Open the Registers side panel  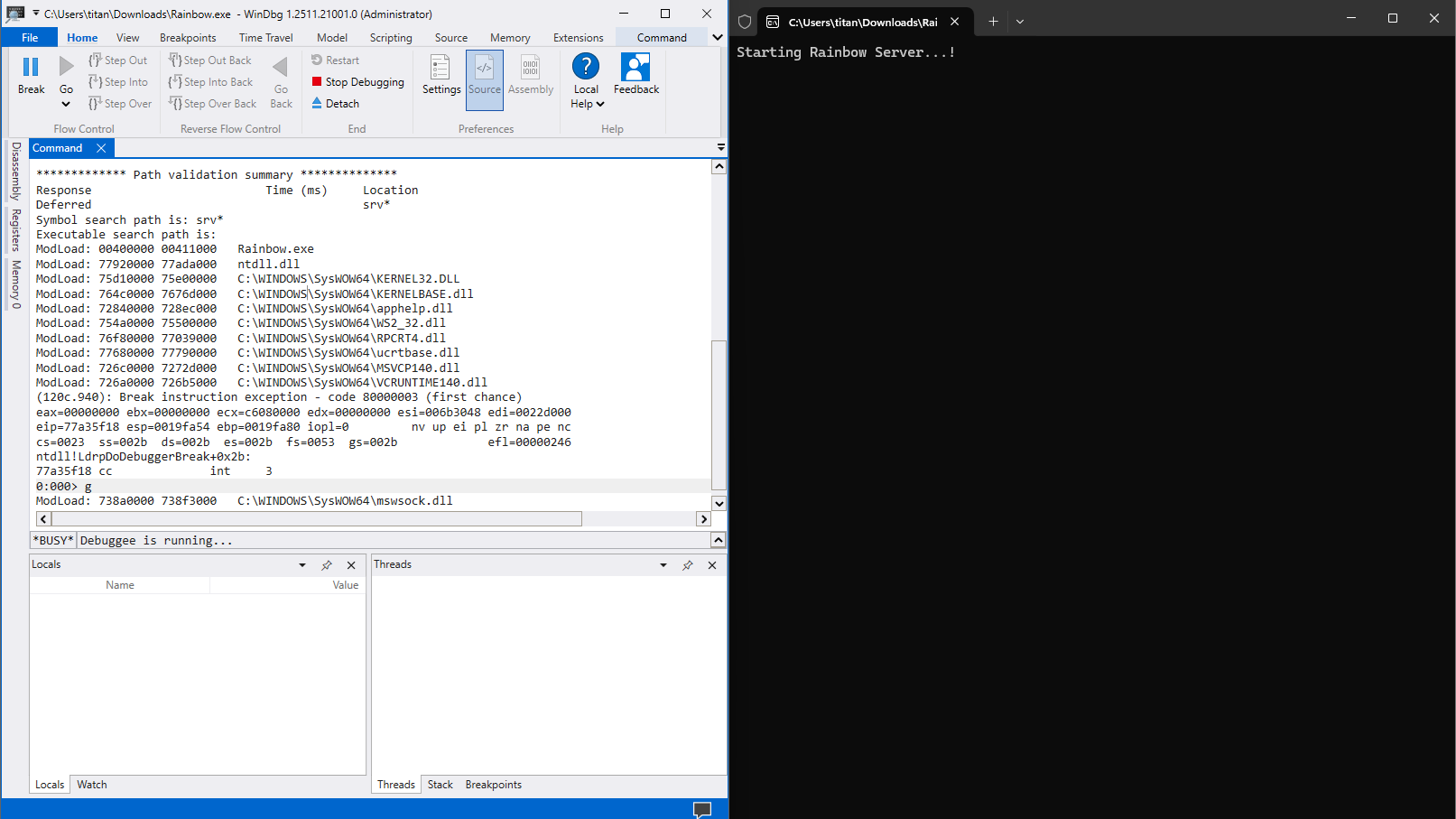pyautogui.click(x=15, y=230)
